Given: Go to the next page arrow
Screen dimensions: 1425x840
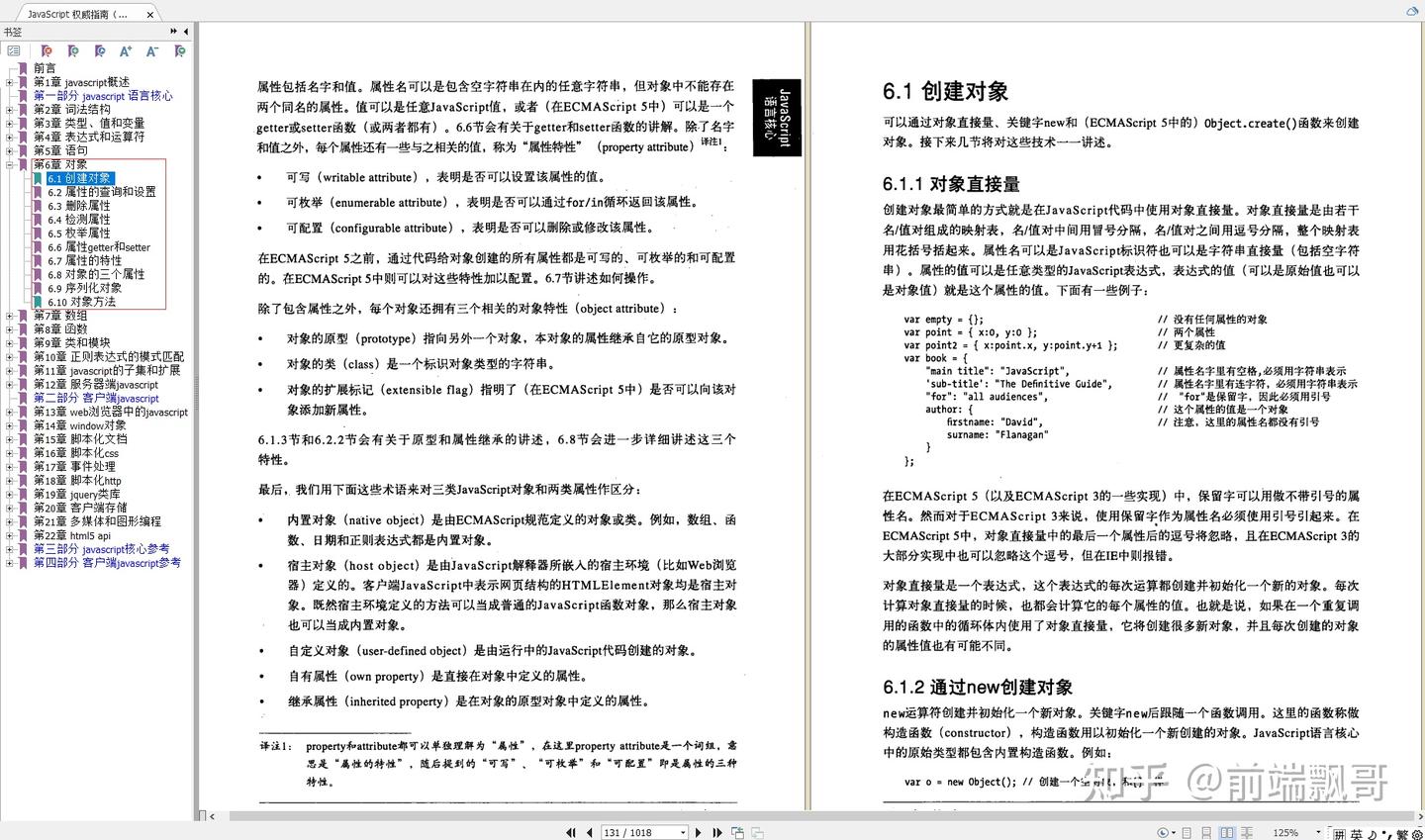Looking at the screenshot, I should coord(699,832).
